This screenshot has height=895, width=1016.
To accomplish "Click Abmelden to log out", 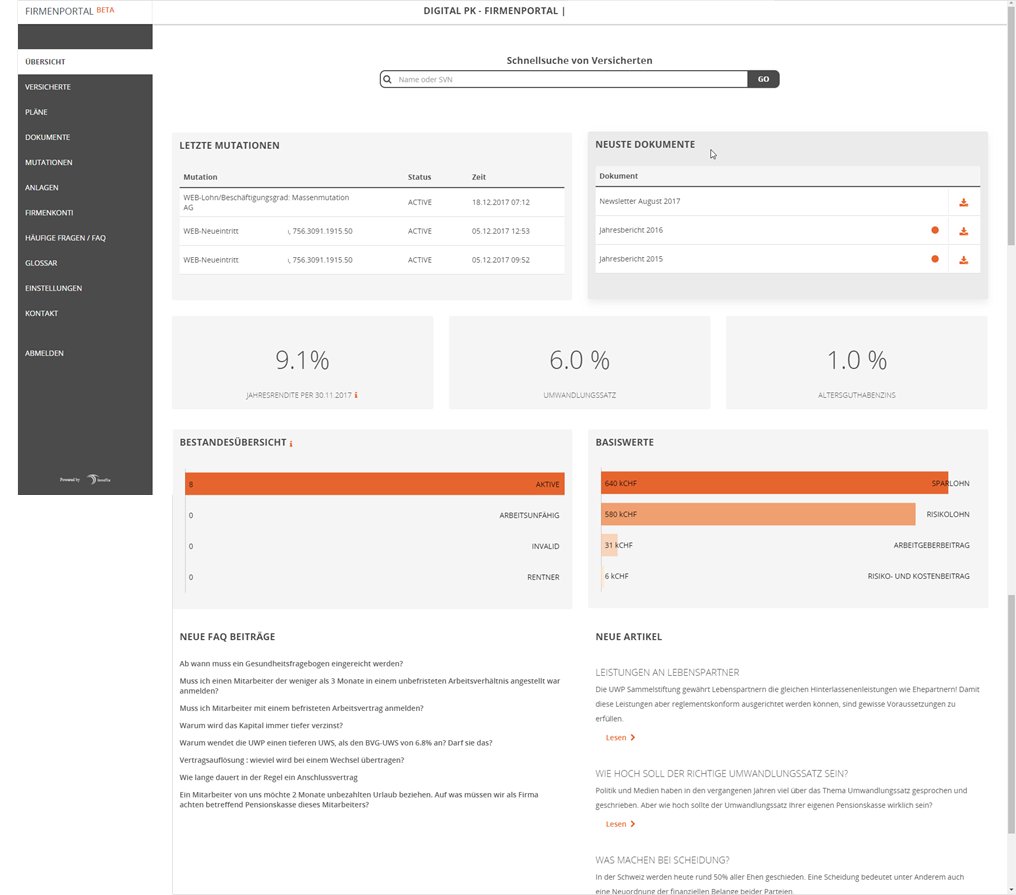I will (41, 353).
